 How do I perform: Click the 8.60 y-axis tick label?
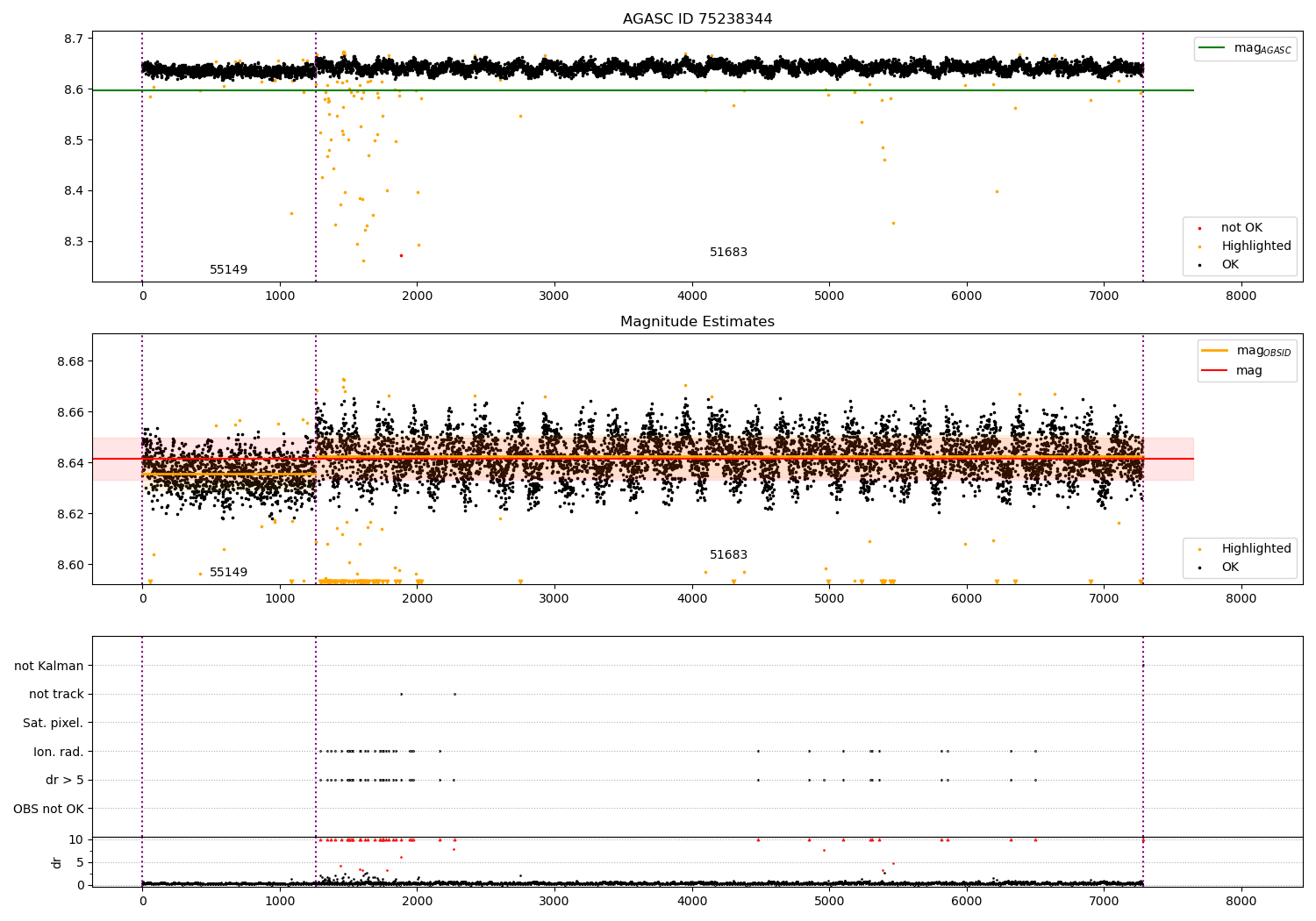[70, 565]
